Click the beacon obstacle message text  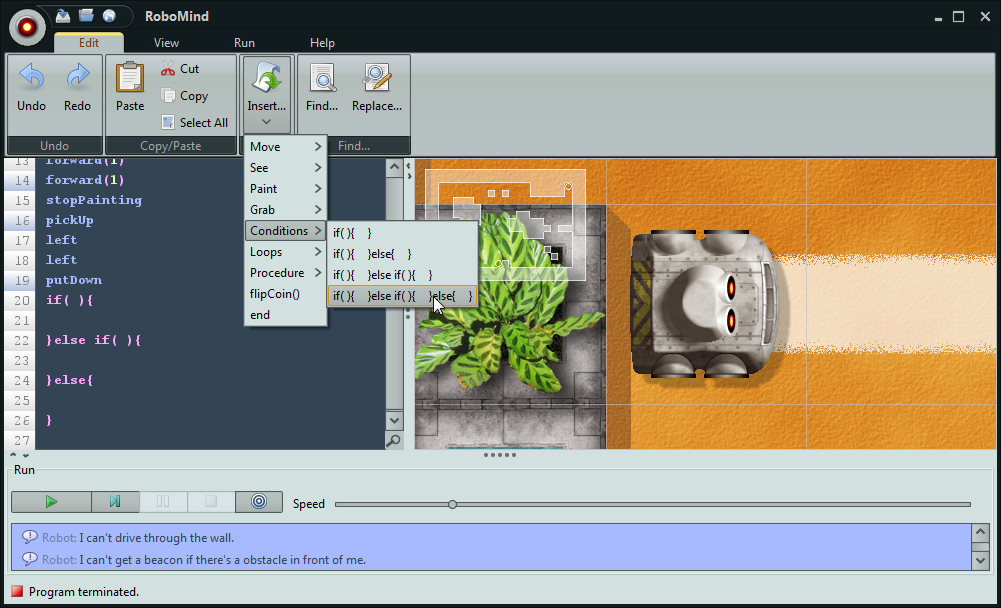click(222, 560)
